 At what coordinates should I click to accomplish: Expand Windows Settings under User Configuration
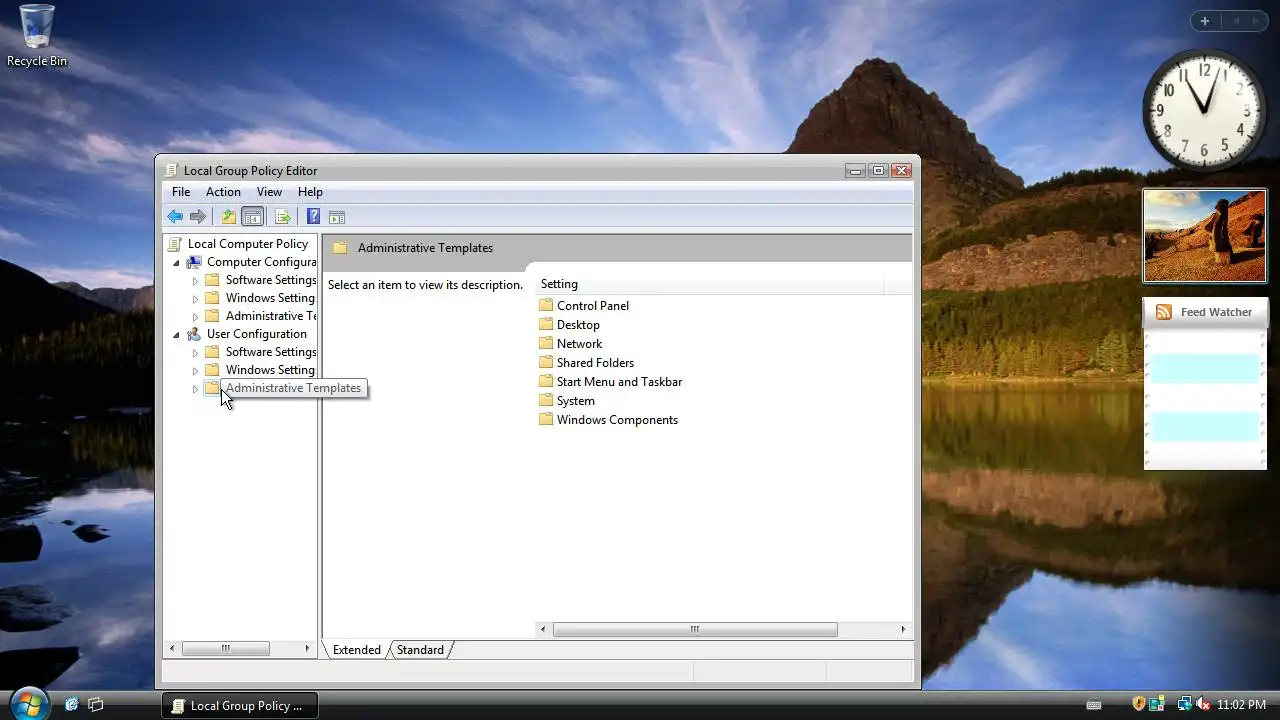(x=195, y=371)
